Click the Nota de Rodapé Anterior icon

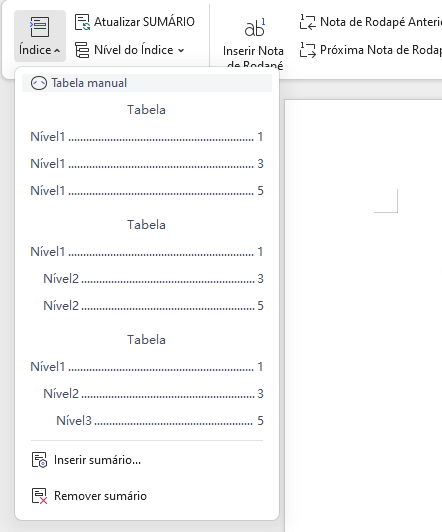[308, 22]
